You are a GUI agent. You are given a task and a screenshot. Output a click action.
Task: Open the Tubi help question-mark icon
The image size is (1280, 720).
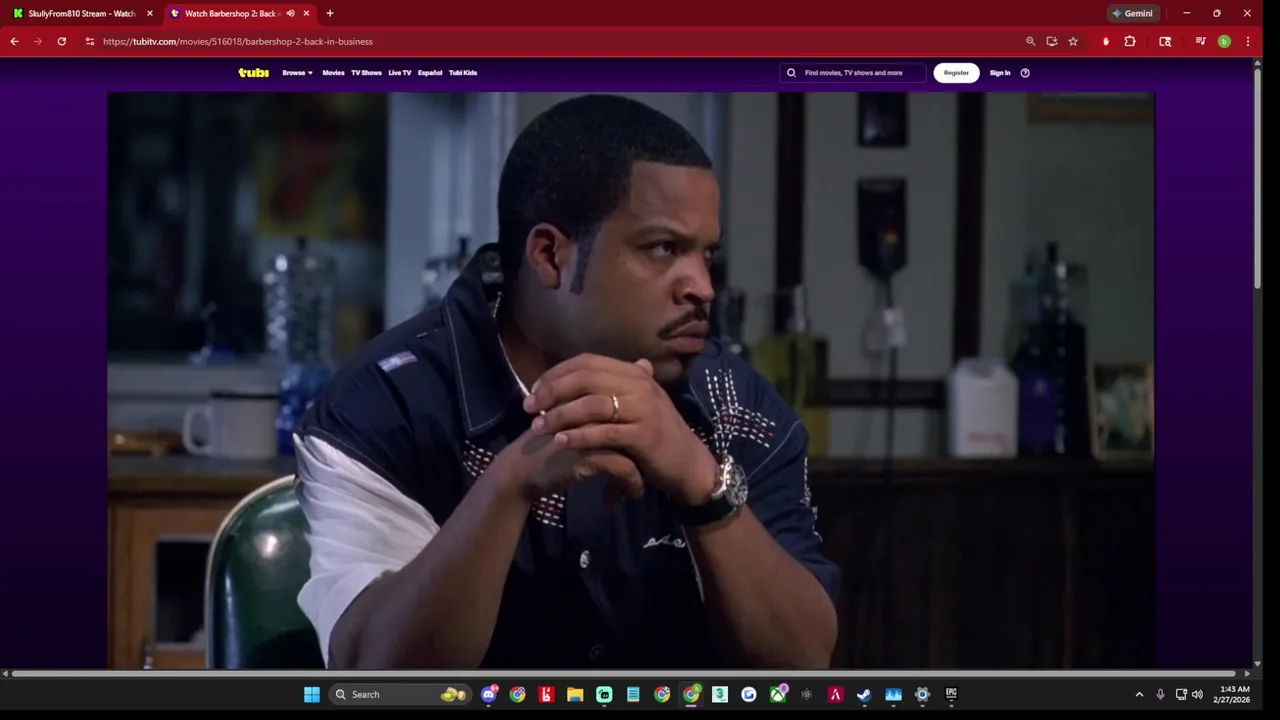tap(1025, 72)
